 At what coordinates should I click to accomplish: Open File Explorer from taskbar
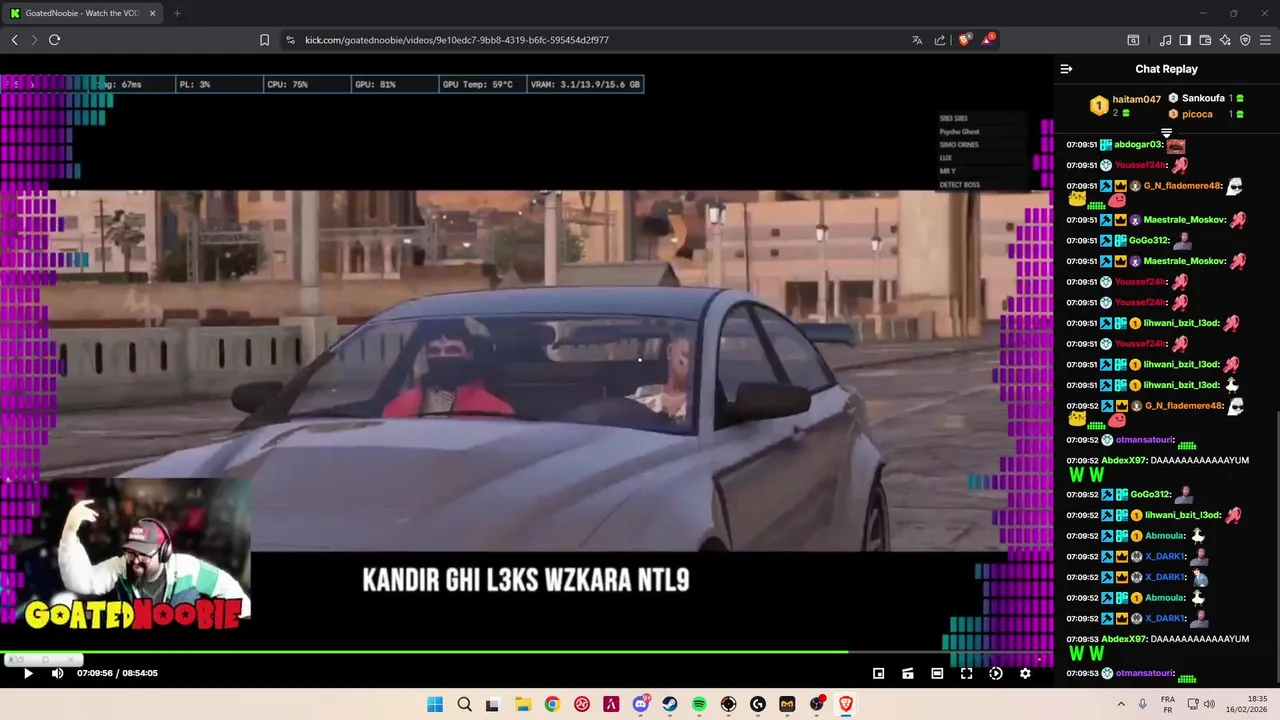522,704
